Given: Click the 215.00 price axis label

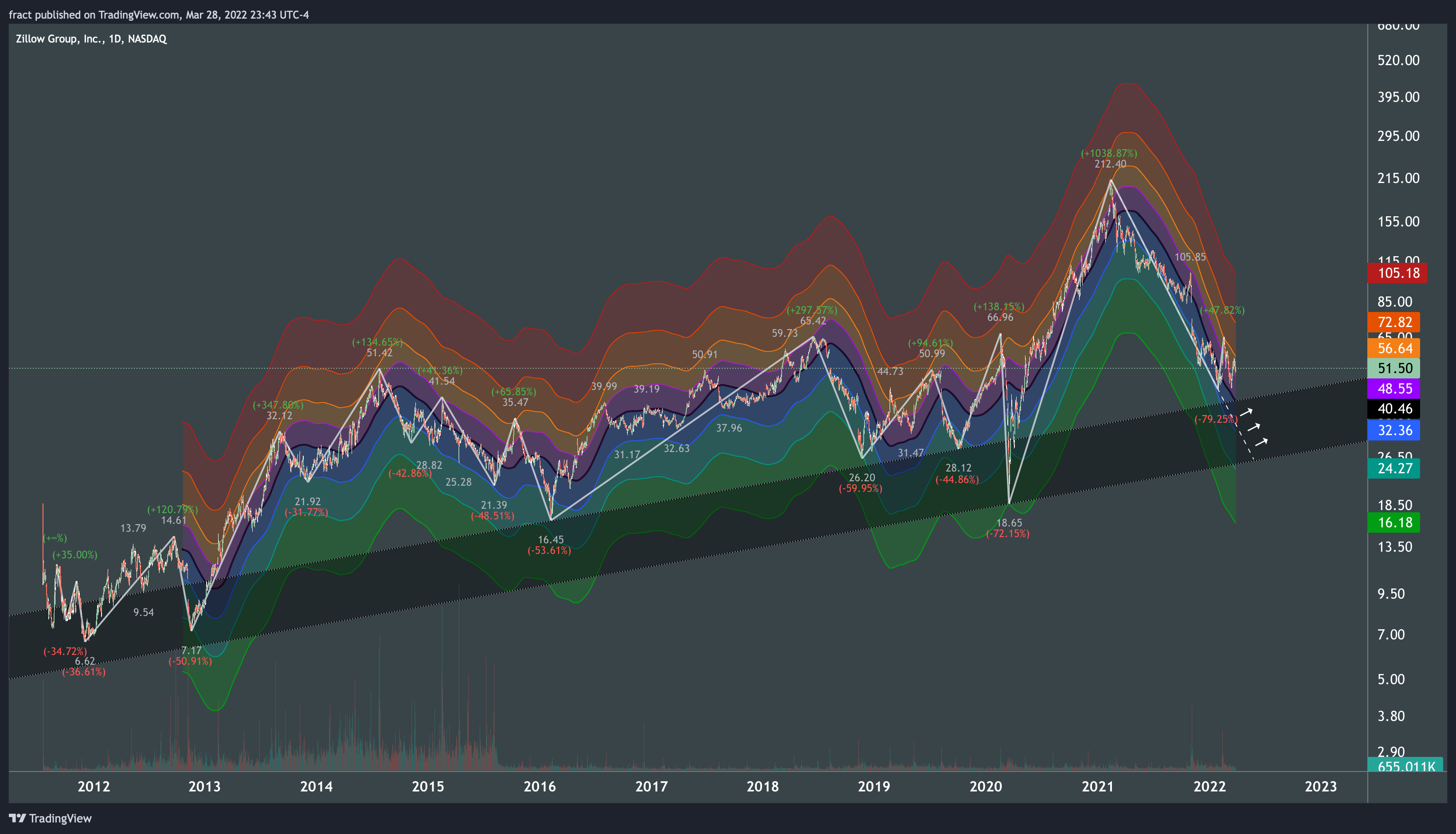Looking at the screenshot, I should tap(1398, 178).
